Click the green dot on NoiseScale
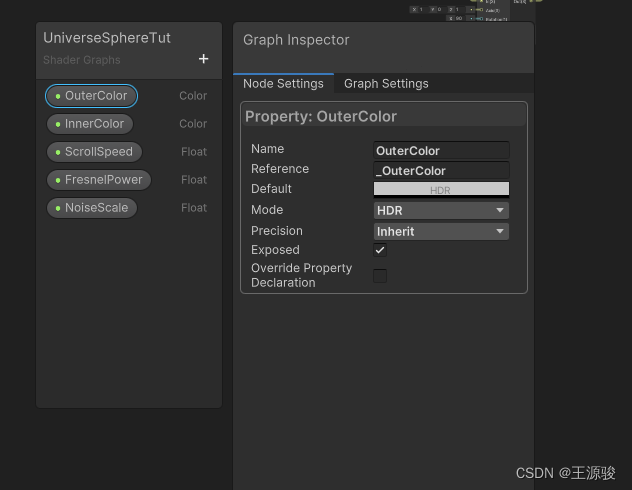The height and width of the screenshot is (490, 632). pos(58,208)
